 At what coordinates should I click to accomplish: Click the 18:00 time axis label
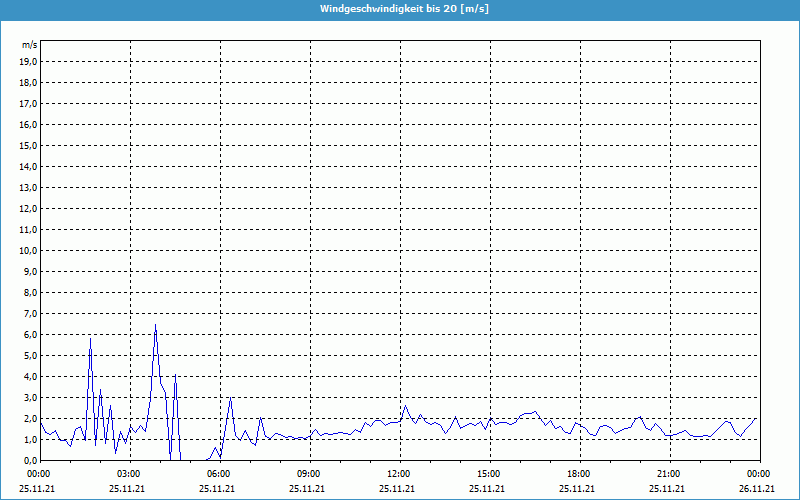tap(577, 473)
